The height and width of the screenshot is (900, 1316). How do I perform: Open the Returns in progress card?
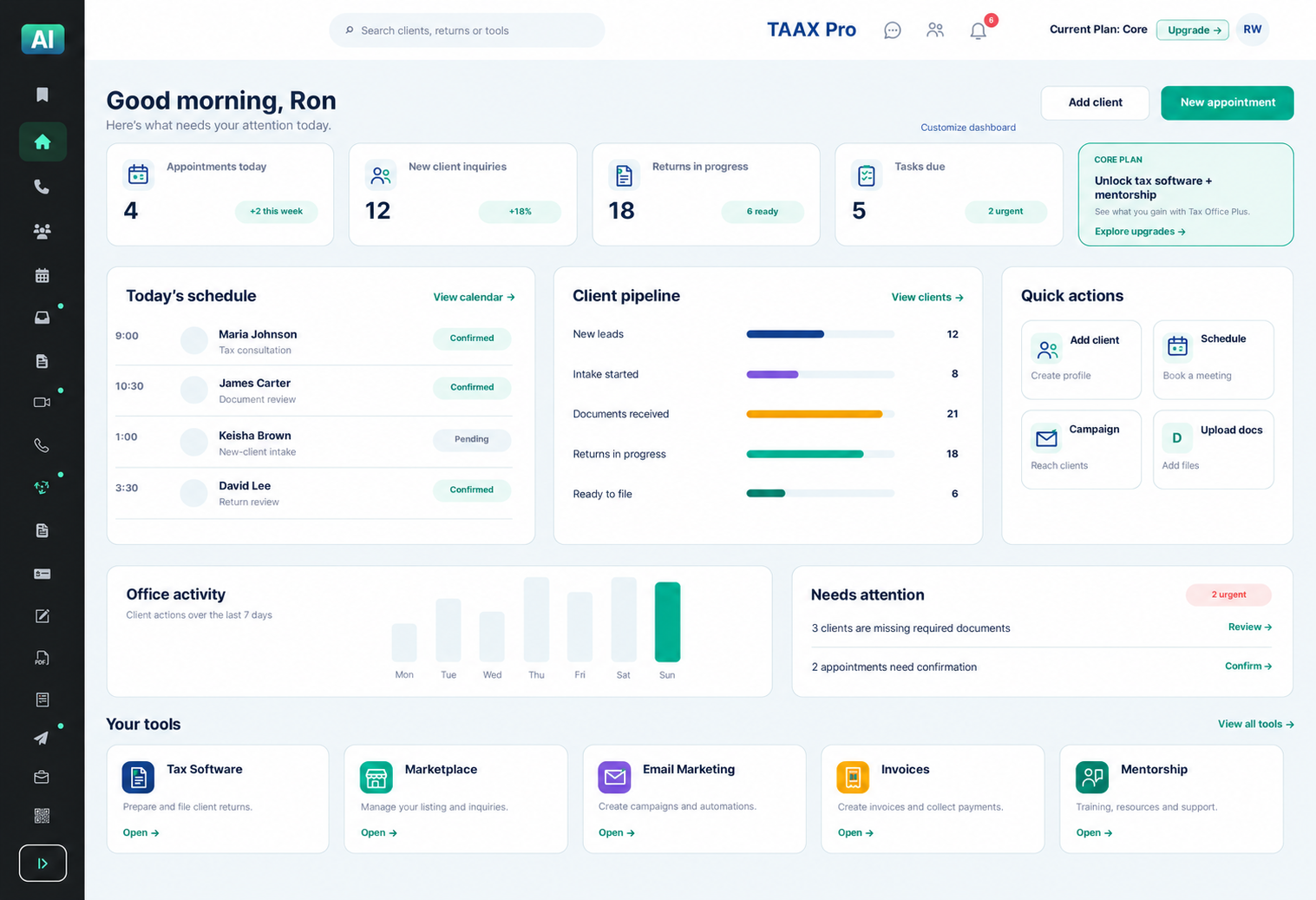coord(705,194)
